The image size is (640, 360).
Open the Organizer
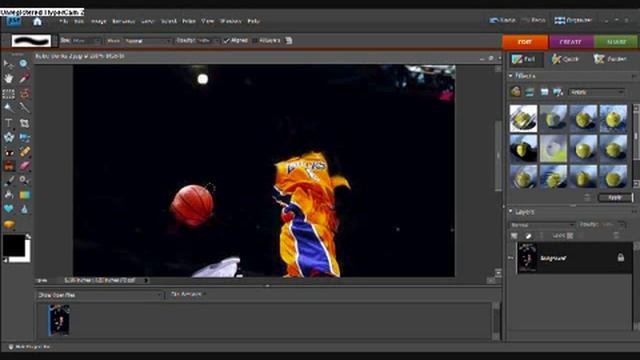573,20
